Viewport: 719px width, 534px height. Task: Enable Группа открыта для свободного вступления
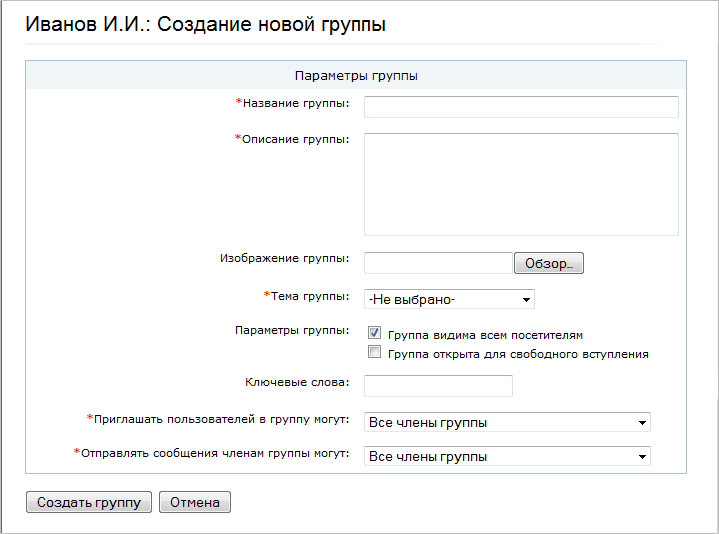coord(375,353)
